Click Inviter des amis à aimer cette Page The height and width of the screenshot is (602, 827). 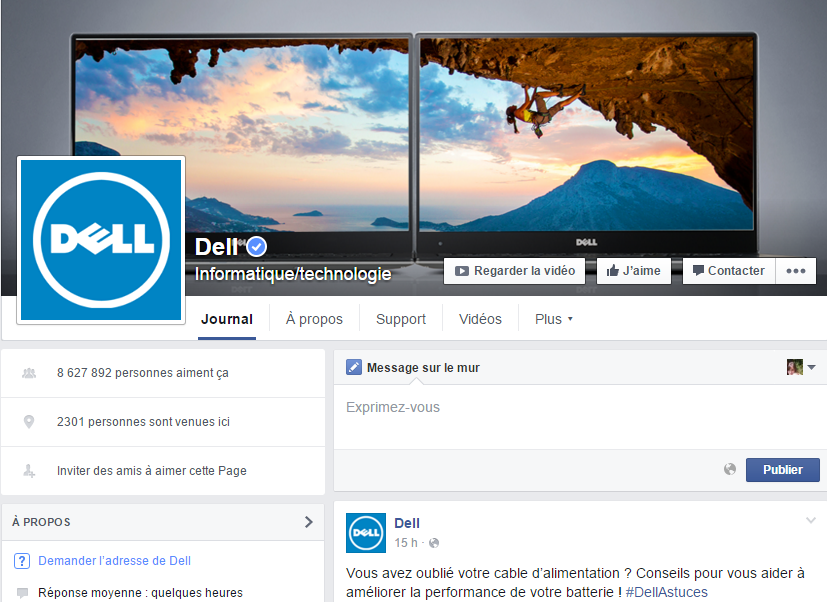click(x=152, y=471)
